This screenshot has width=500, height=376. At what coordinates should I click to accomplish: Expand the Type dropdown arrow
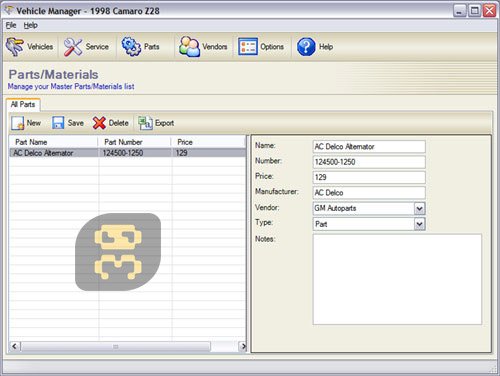pyautogui.click(x=420, y=224)
